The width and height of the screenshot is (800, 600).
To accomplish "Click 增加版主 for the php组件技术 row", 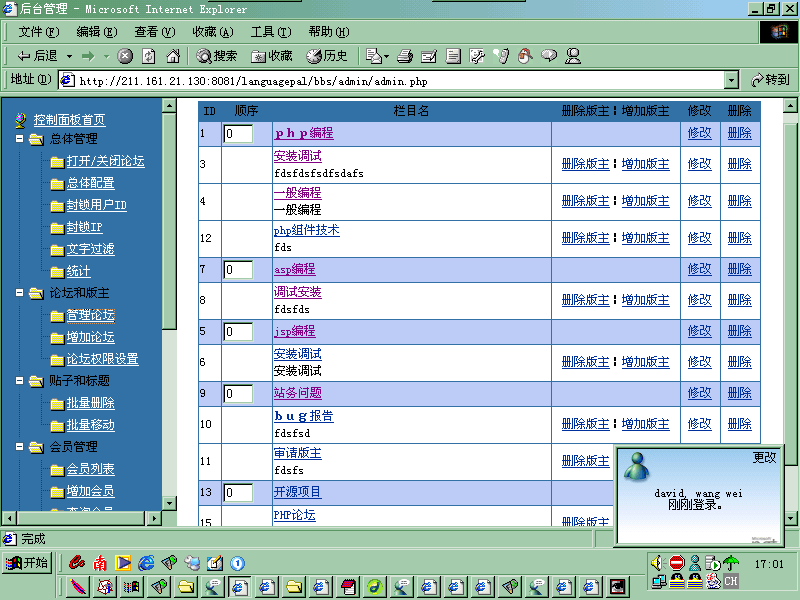I will [645, 238].
